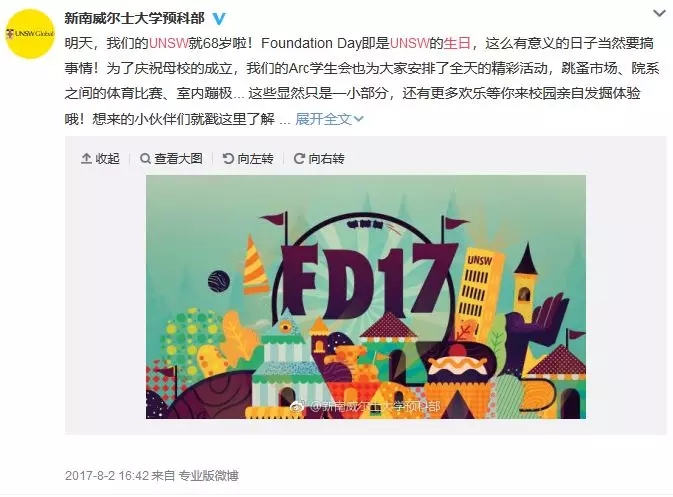Screen dimensions: 673x497
Task: View large image with 查看大图
Action: pos(171,159)
